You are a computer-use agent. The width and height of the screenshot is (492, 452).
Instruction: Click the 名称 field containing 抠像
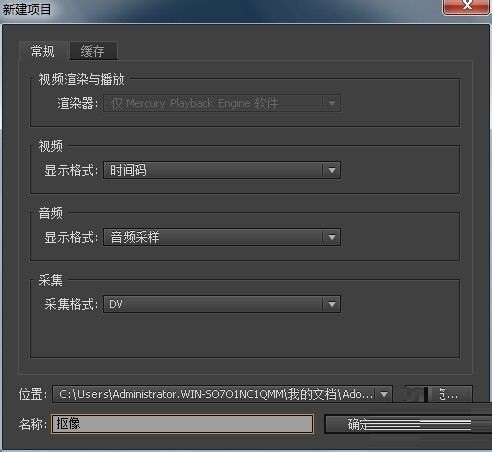[x=182, y=424]
